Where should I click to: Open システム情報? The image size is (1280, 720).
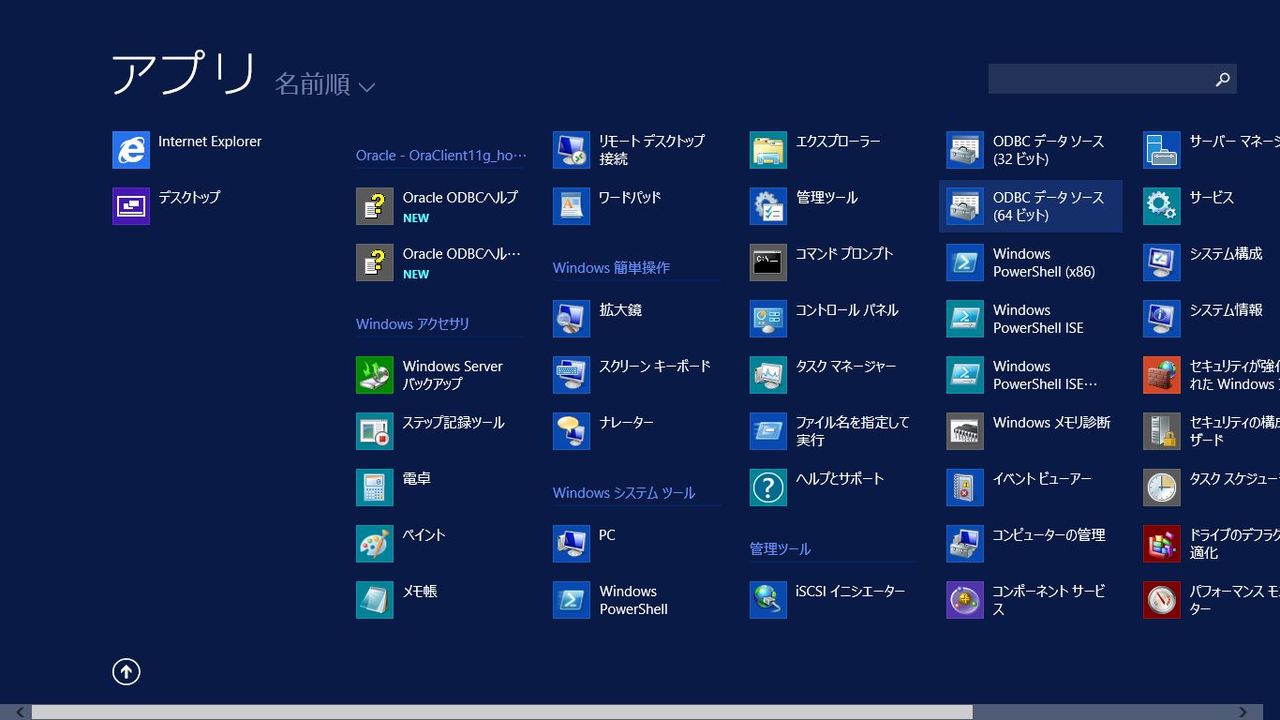(1203, 319)
